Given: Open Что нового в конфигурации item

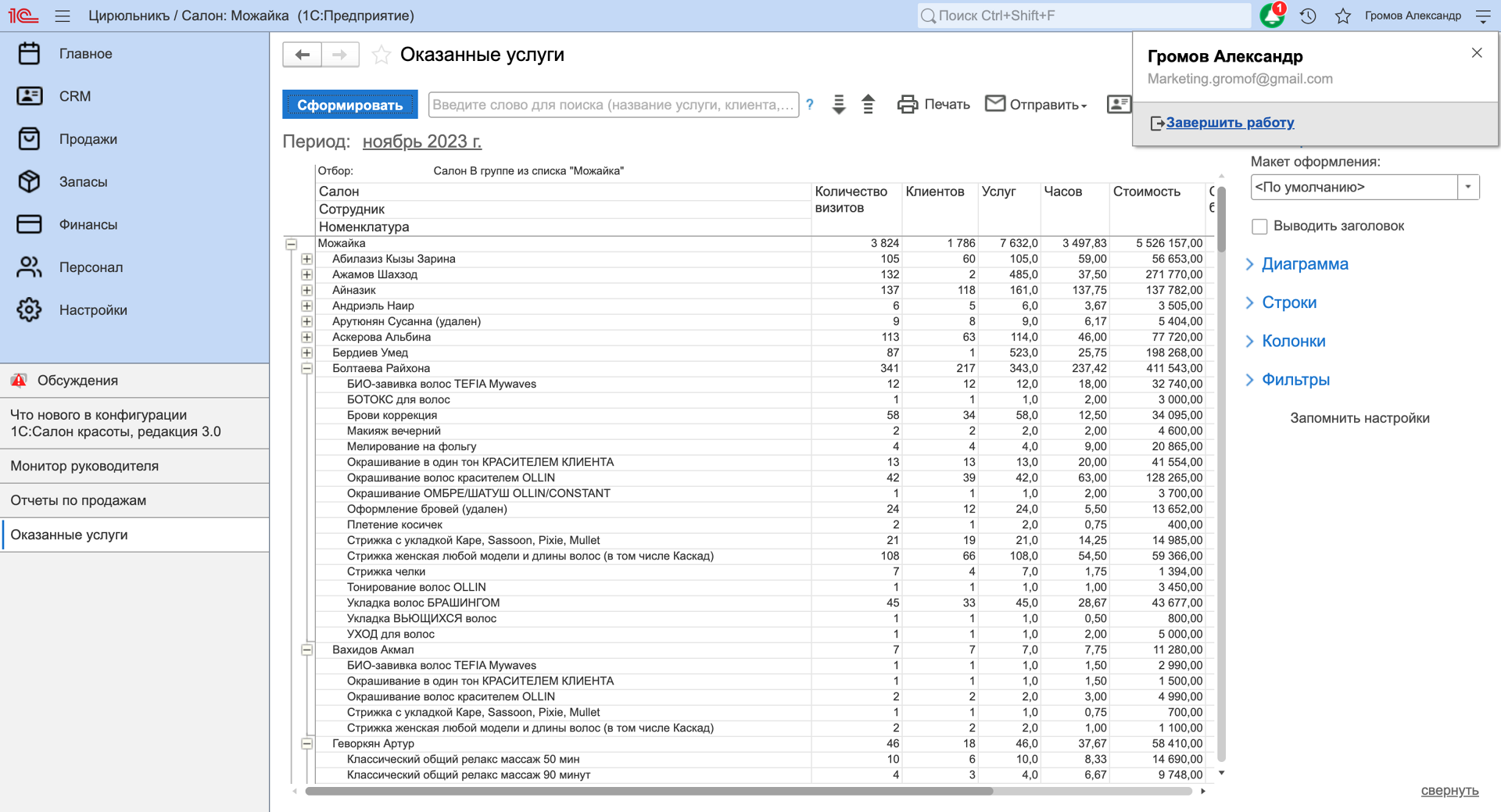Looking at the screenshot, I should point(134,424).
